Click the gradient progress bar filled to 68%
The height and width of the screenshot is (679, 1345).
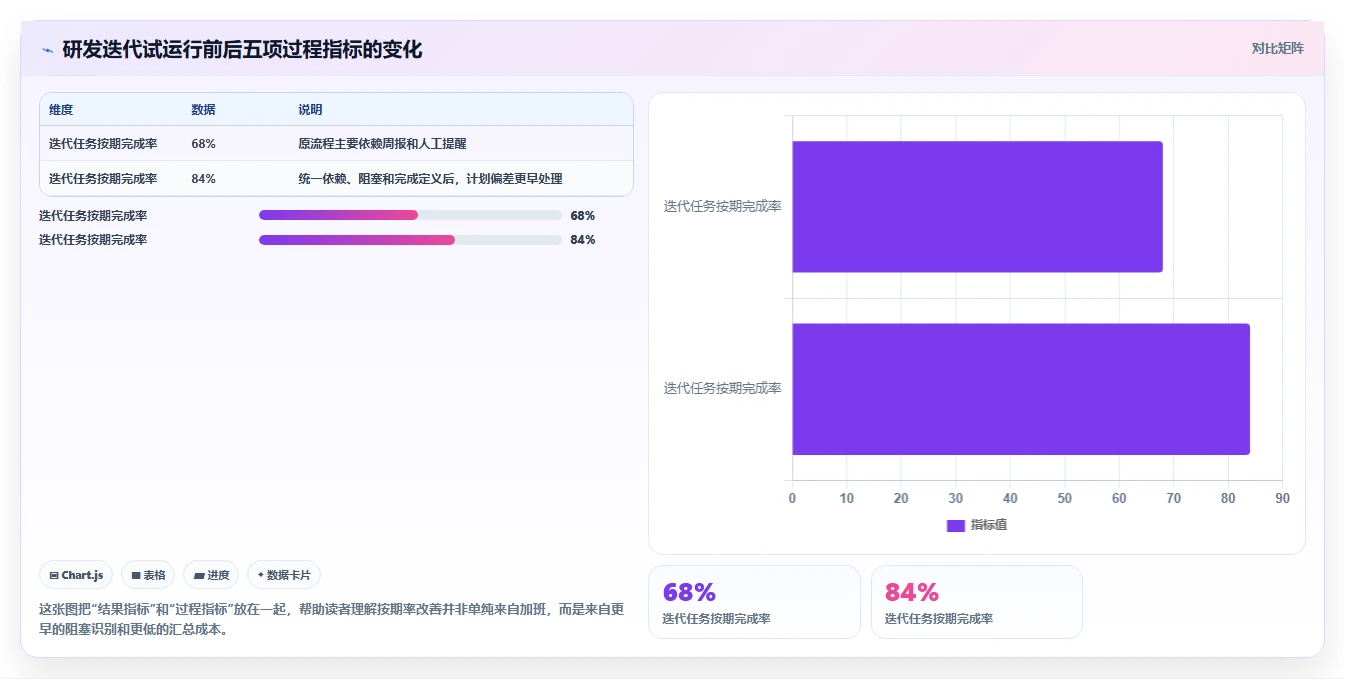410,215
